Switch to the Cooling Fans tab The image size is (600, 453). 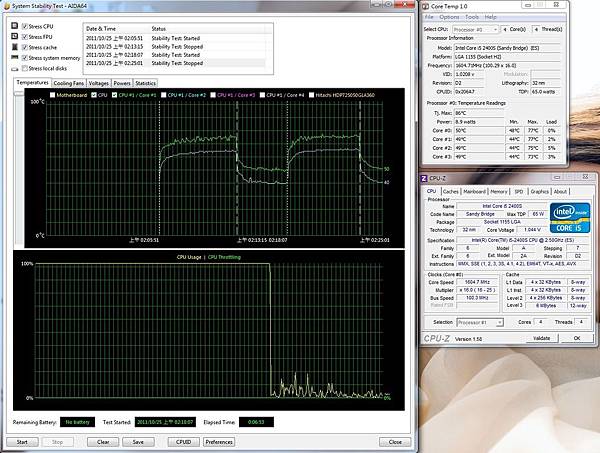click(x=68, y=83)
